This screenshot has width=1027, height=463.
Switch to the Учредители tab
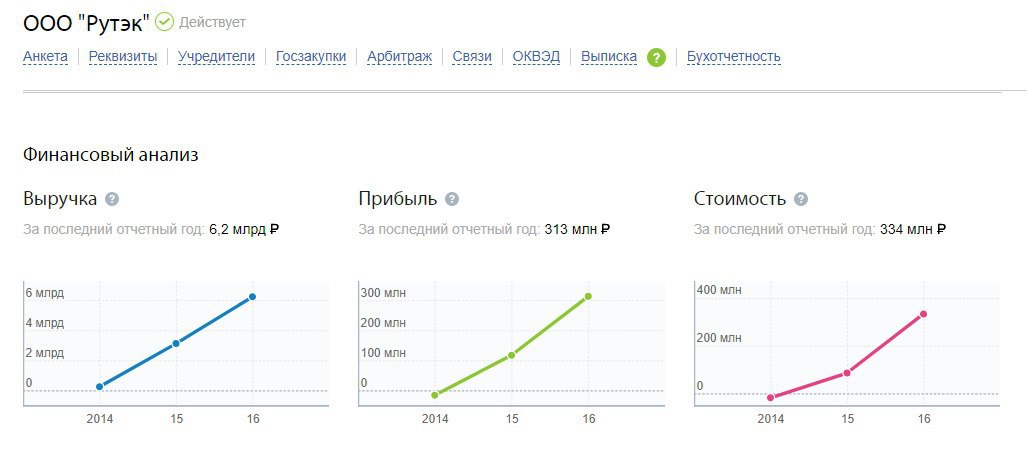[216, 56]
